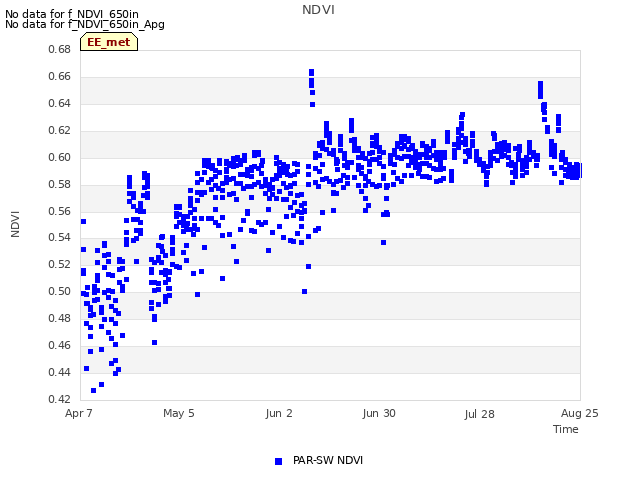Click the Apr 7 x-axis tick label
Viewport: 640px width, 480px height.
tap(78, 413)
